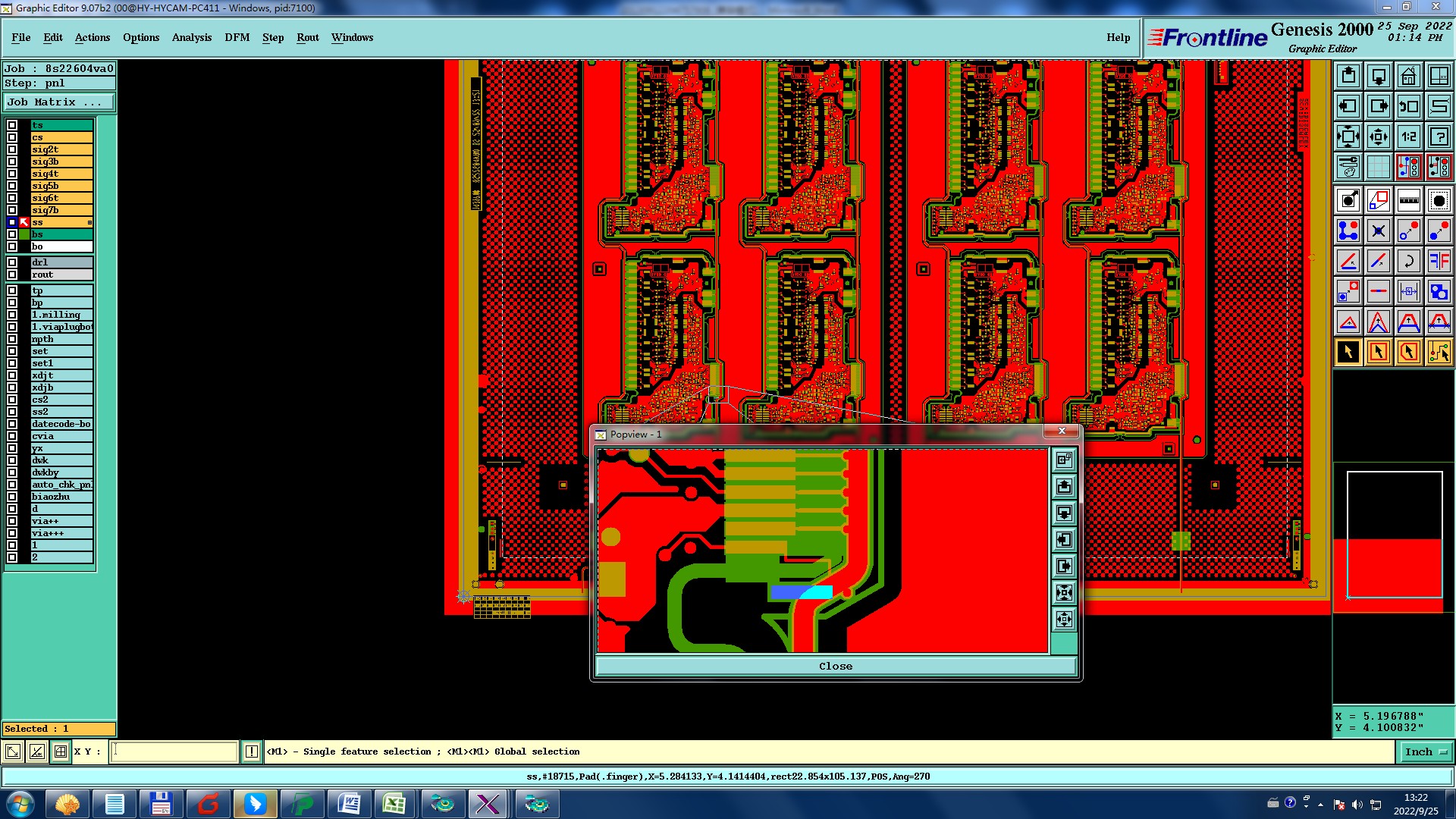Check the sig4t layer checkbox
Image resolution: width=1456 pixels, height=819 pixels.
click(x=12, y=174)
